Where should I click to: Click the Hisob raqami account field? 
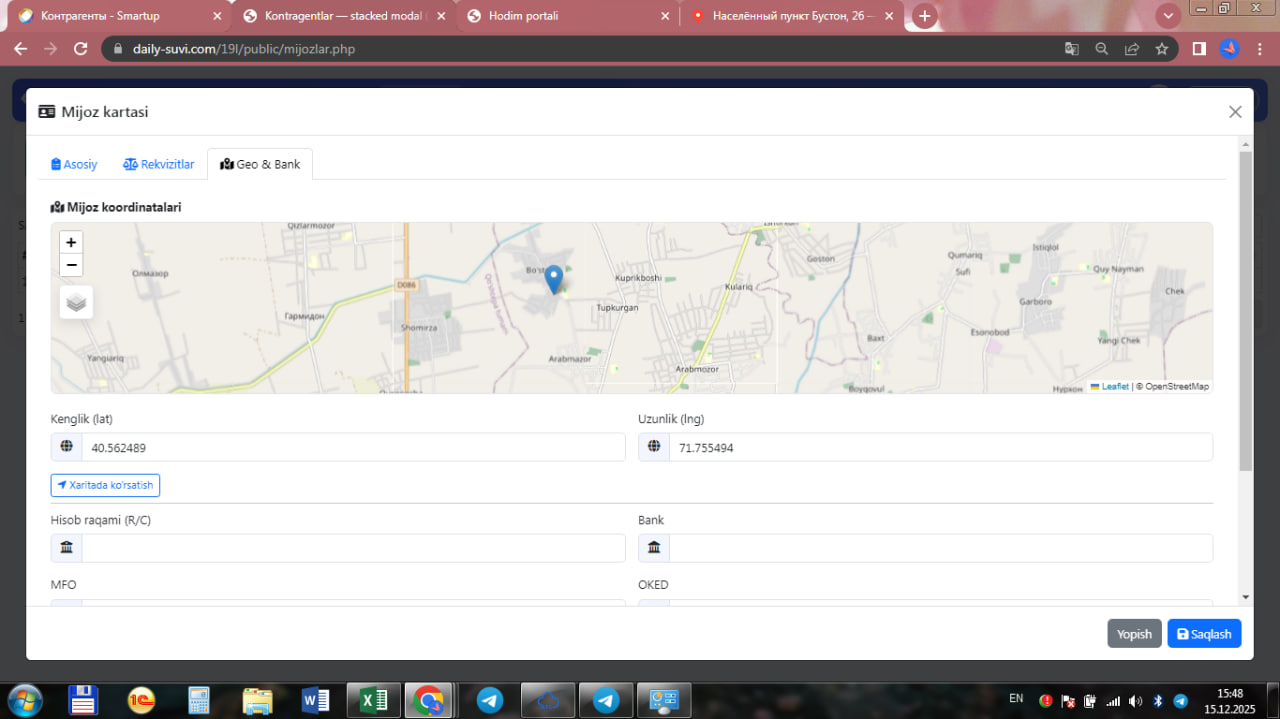coord(352,548)
